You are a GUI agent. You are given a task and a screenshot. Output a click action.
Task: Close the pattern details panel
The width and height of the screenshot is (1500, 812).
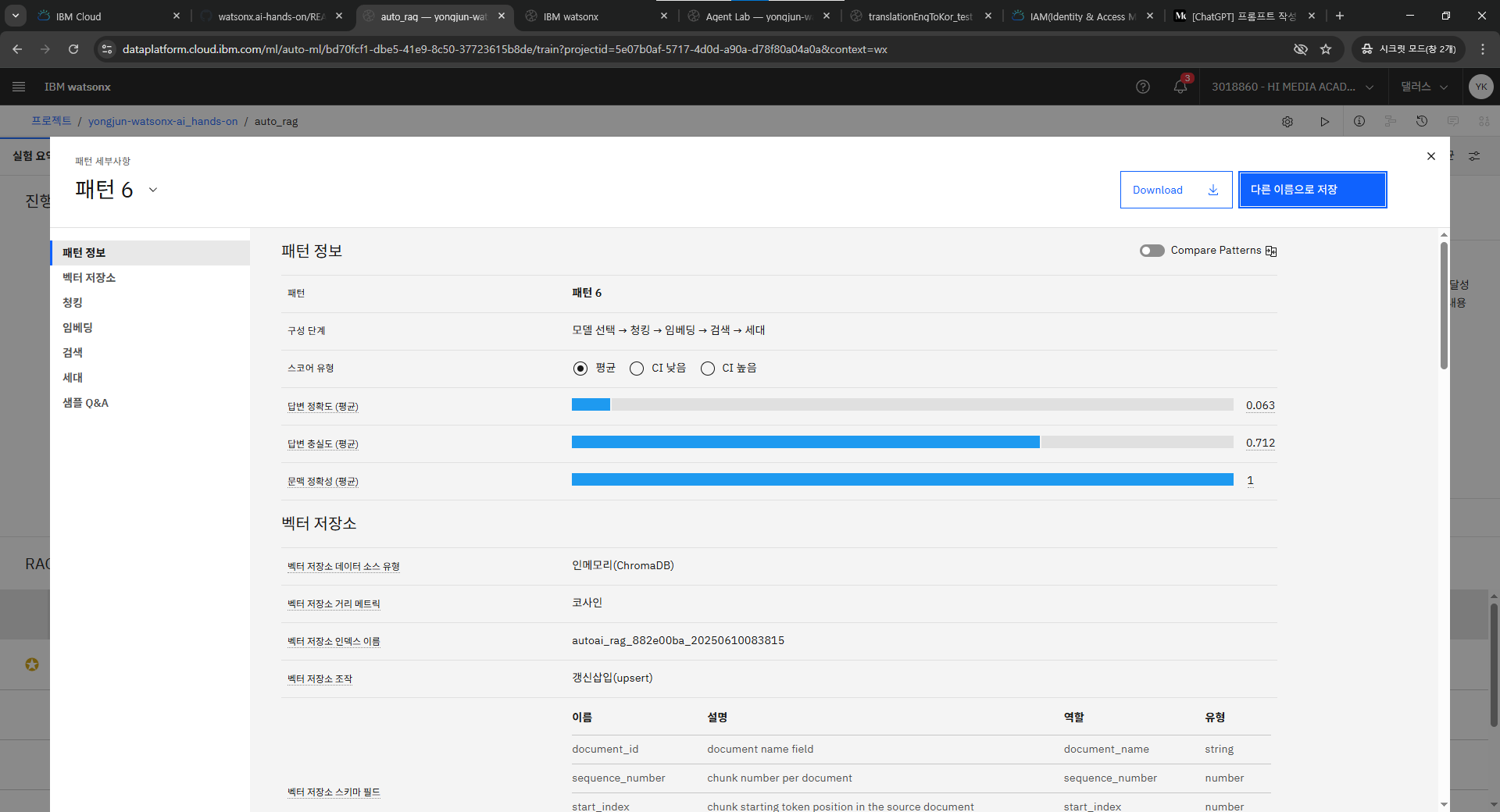1431,156
